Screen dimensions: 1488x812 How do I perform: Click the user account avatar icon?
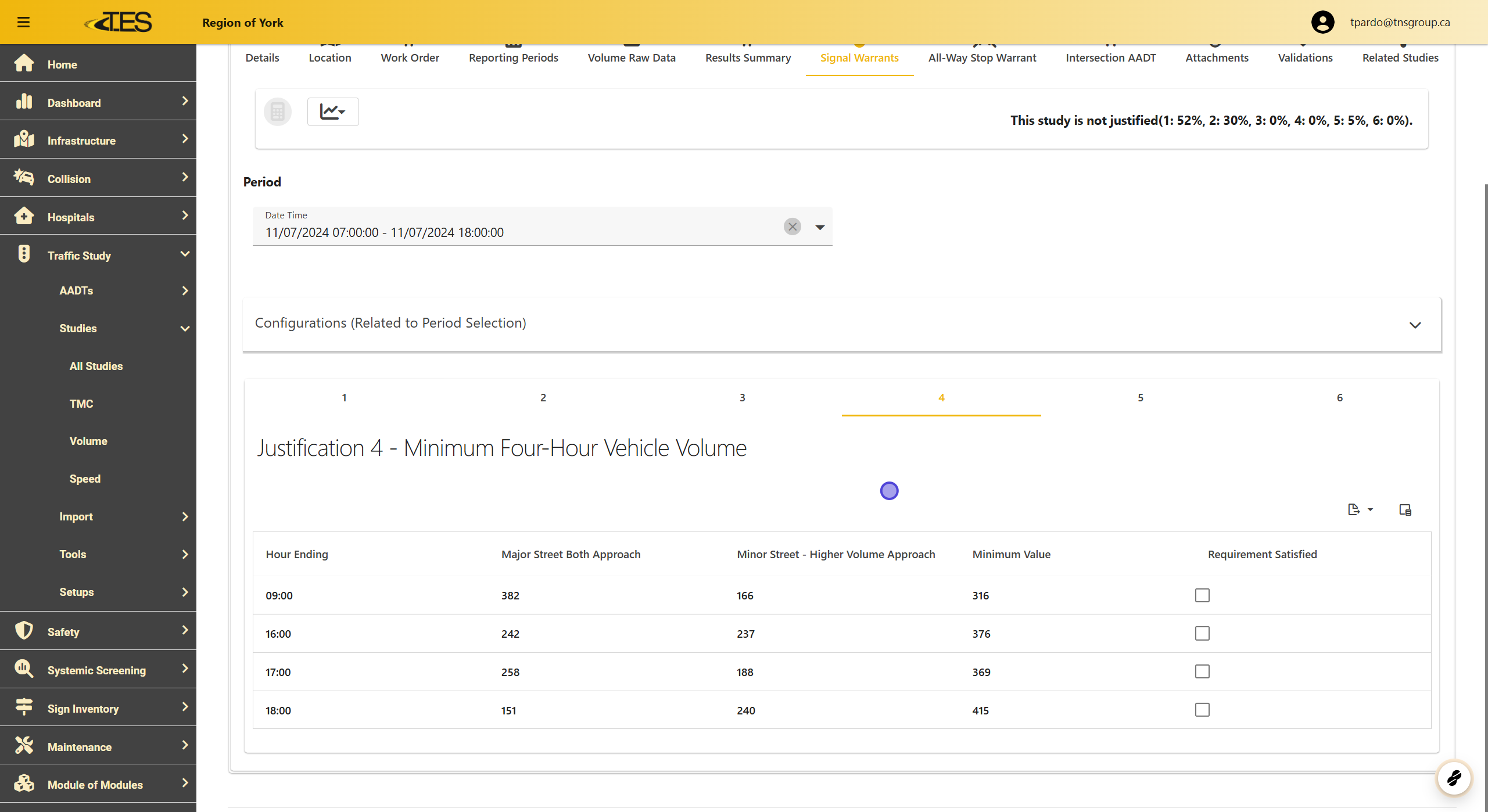tap(1322, 22)
